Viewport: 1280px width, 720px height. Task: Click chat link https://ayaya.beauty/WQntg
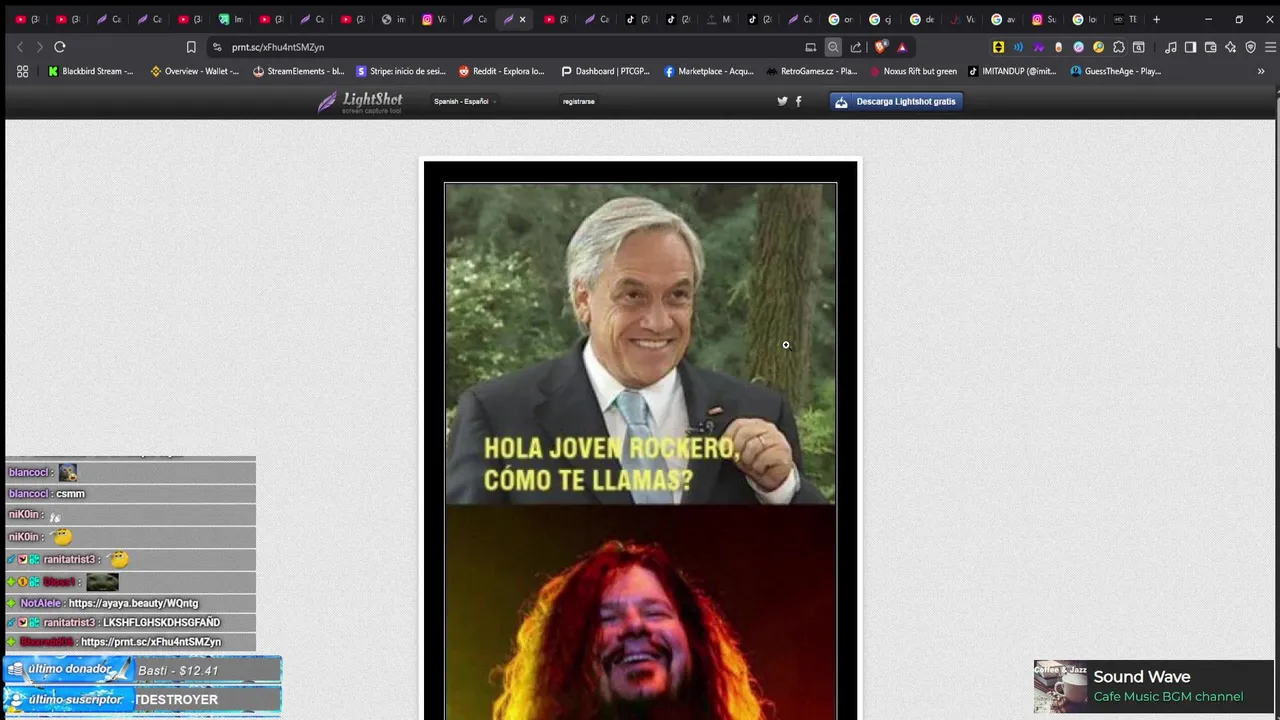pos(133,603)
